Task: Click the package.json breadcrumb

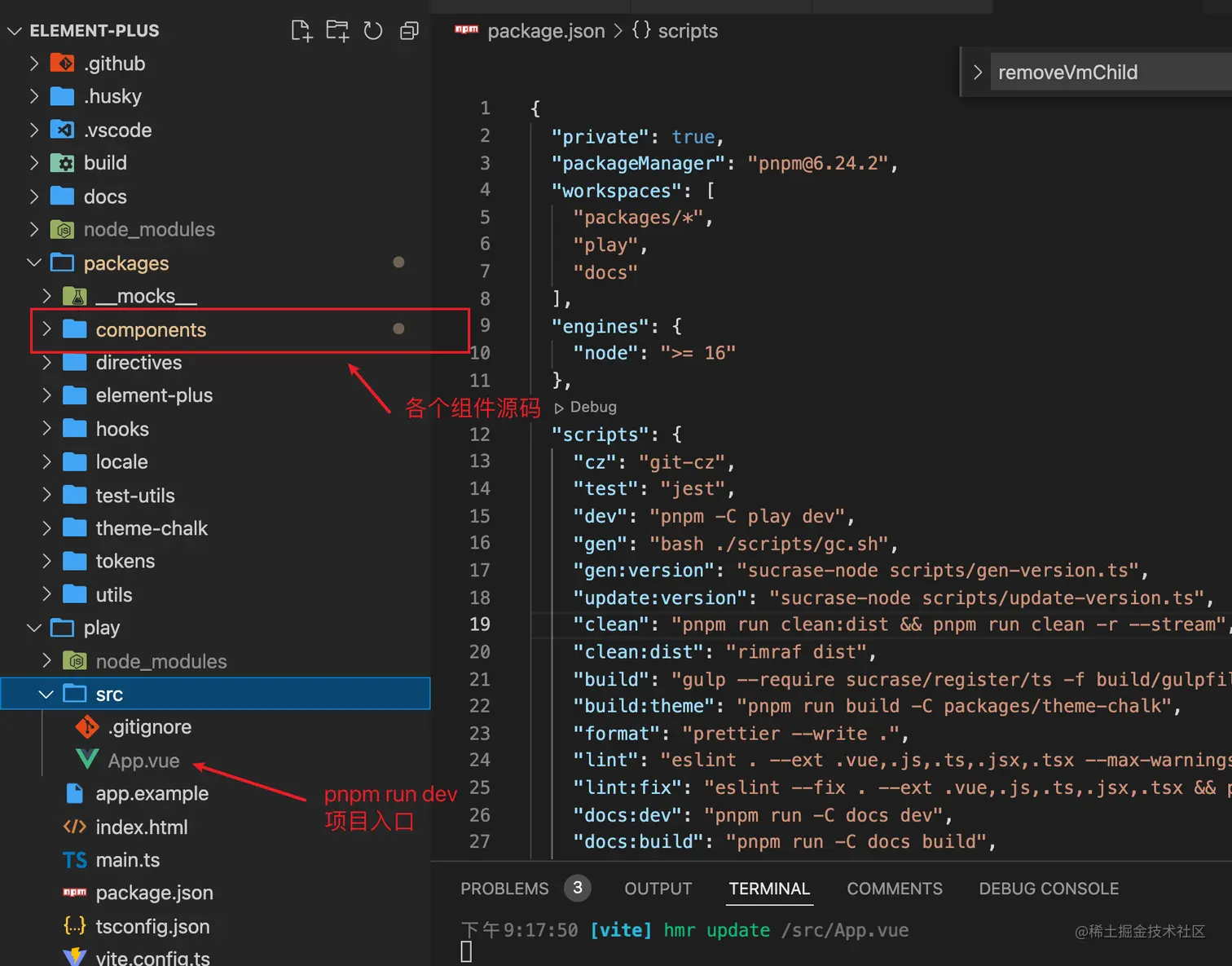Action: tap(546, 31)
